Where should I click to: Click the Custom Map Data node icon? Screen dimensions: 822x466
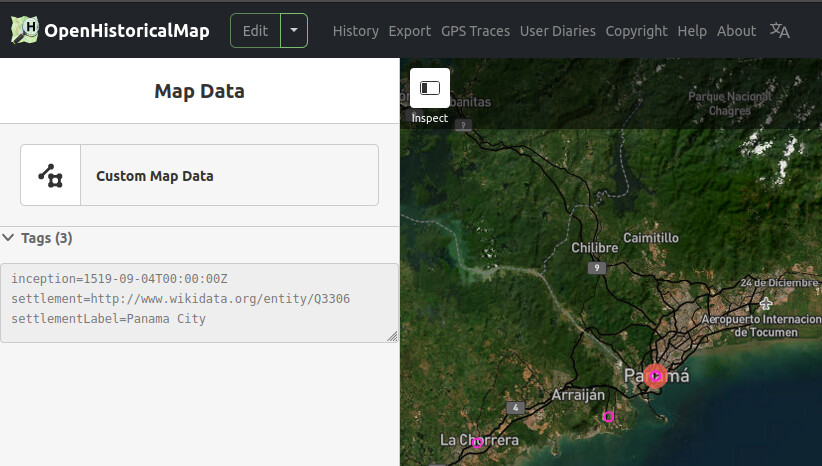click(50, 175)
